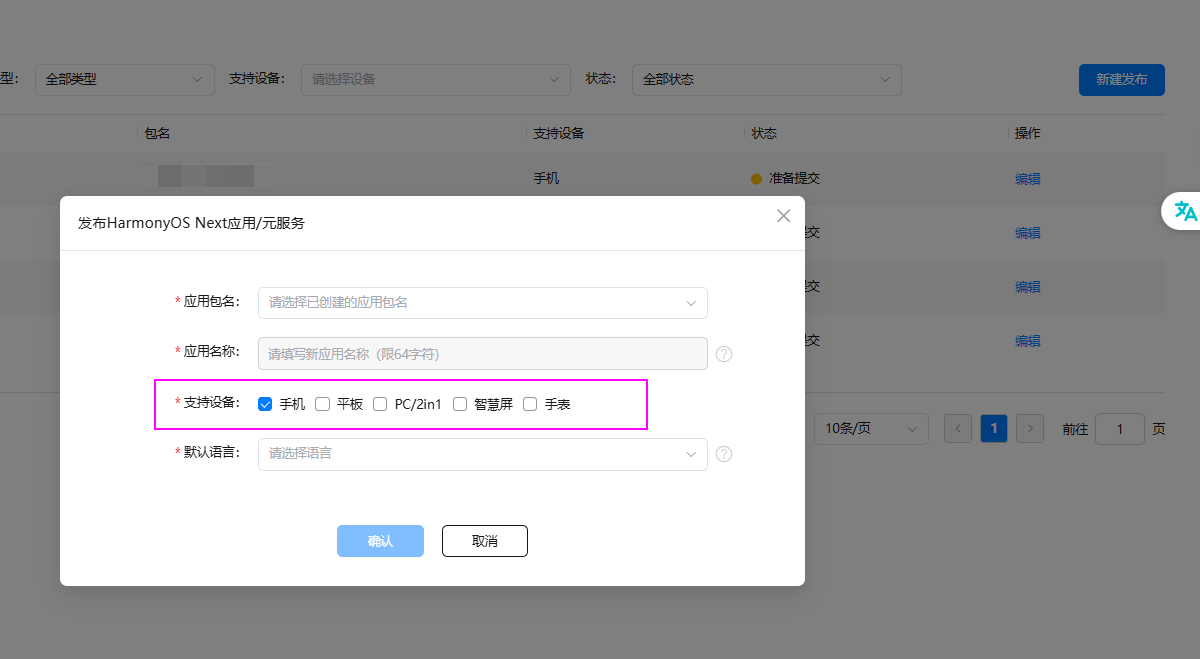This screenshot has height=659, width=1200.
Task: Open the 应用包名 dropdown
Action: (482, 302)
